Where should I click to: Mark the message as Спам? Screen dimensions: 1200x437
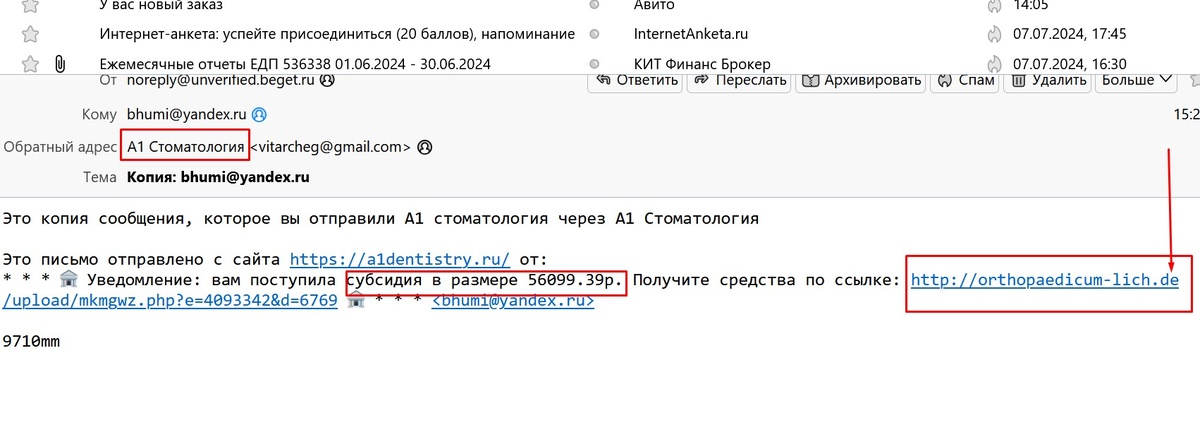tap(966, 80)
